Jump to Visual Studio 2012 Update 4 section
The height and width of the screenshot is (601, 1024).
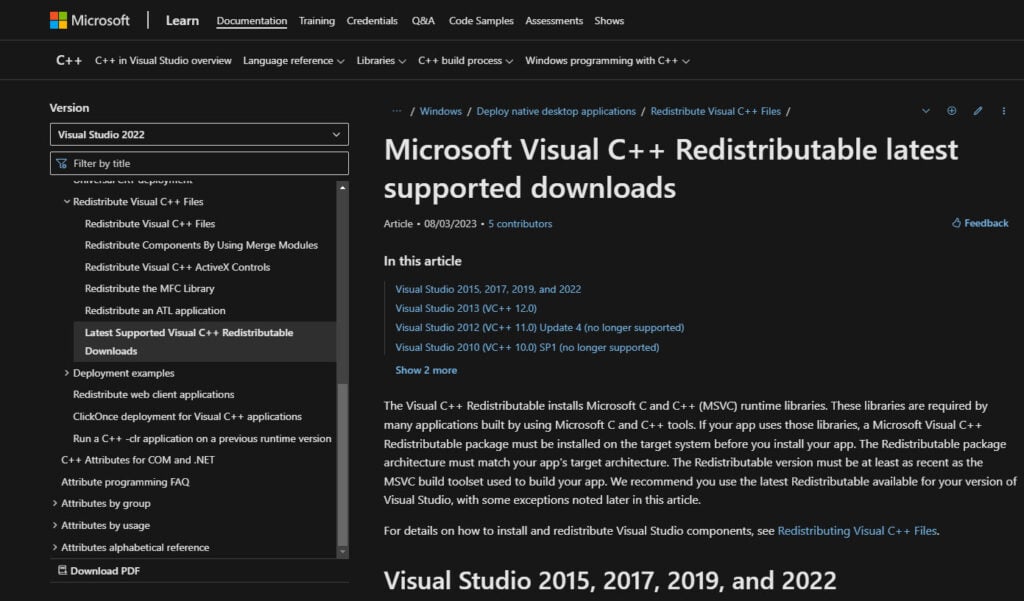[x=539, y=328]
